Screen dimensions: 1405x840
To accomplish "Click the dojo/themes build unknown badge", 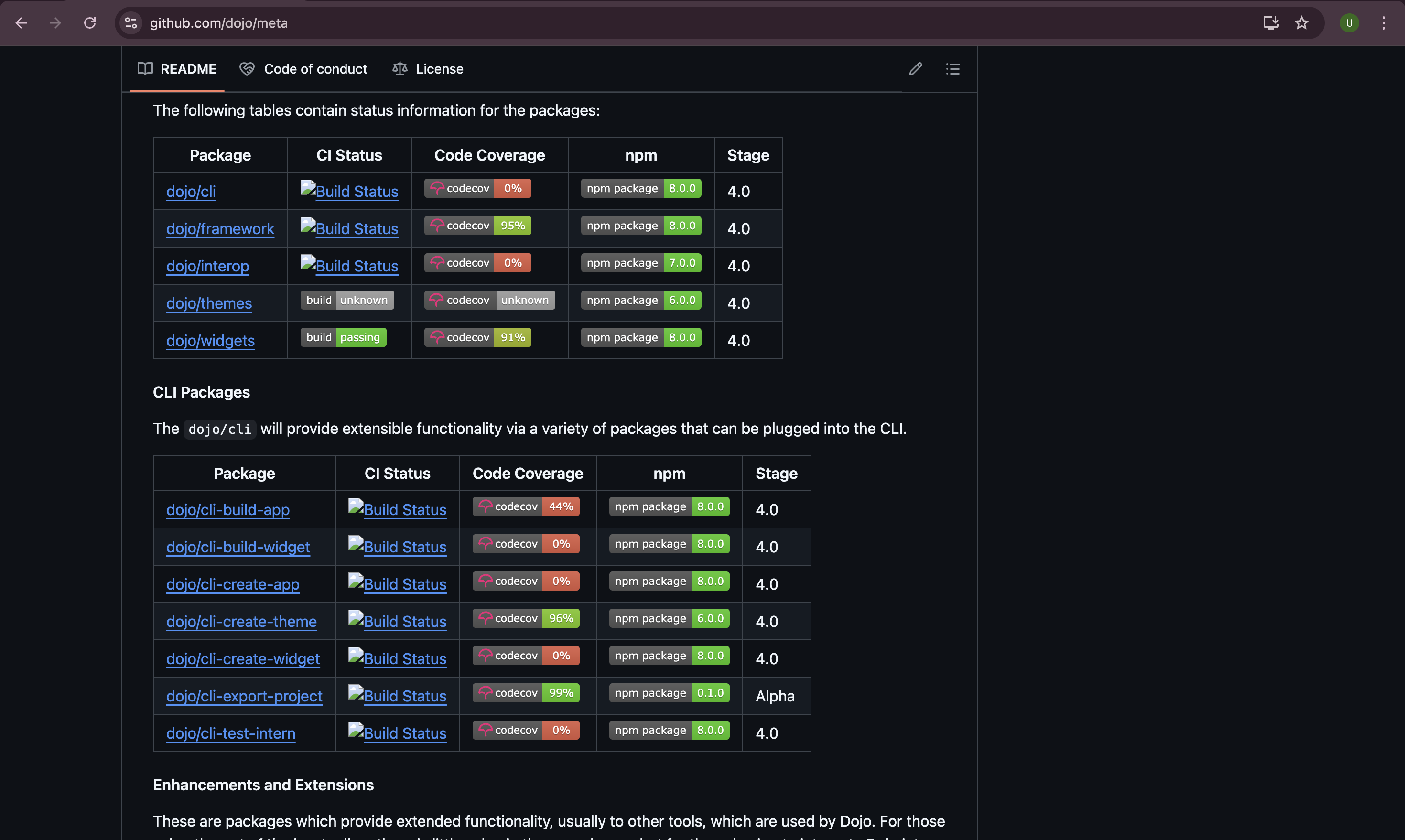I will pos(347,300).
